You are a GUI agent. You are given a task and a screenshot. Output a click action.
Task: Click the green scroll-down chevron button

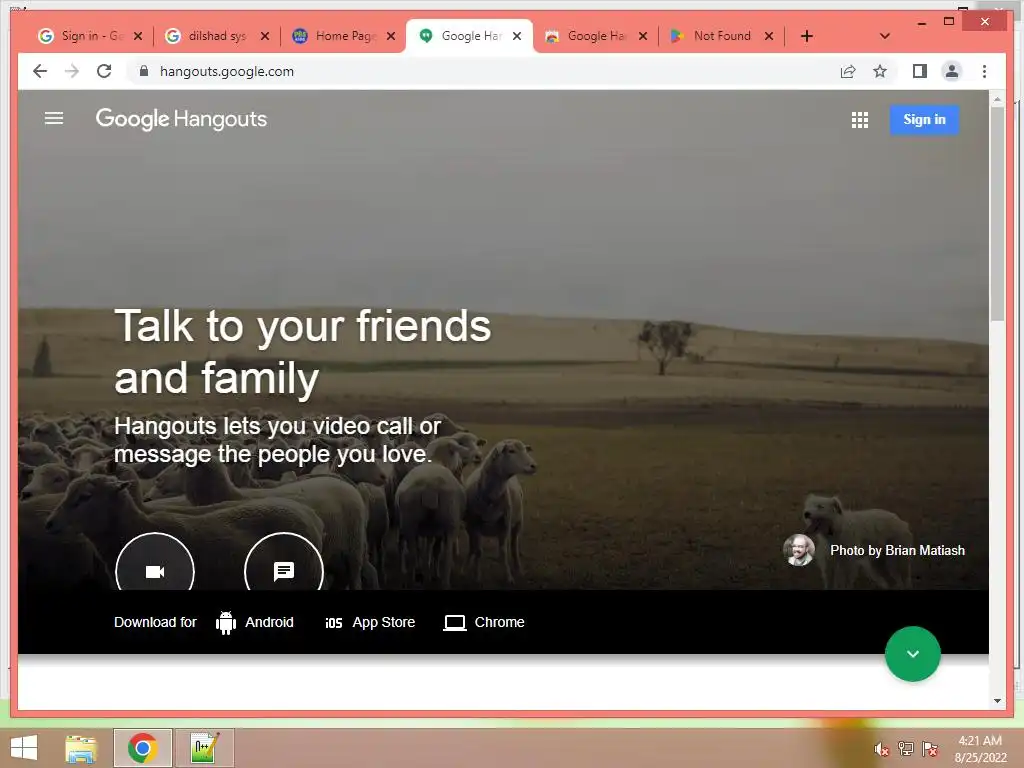click(x=912, y=654)
